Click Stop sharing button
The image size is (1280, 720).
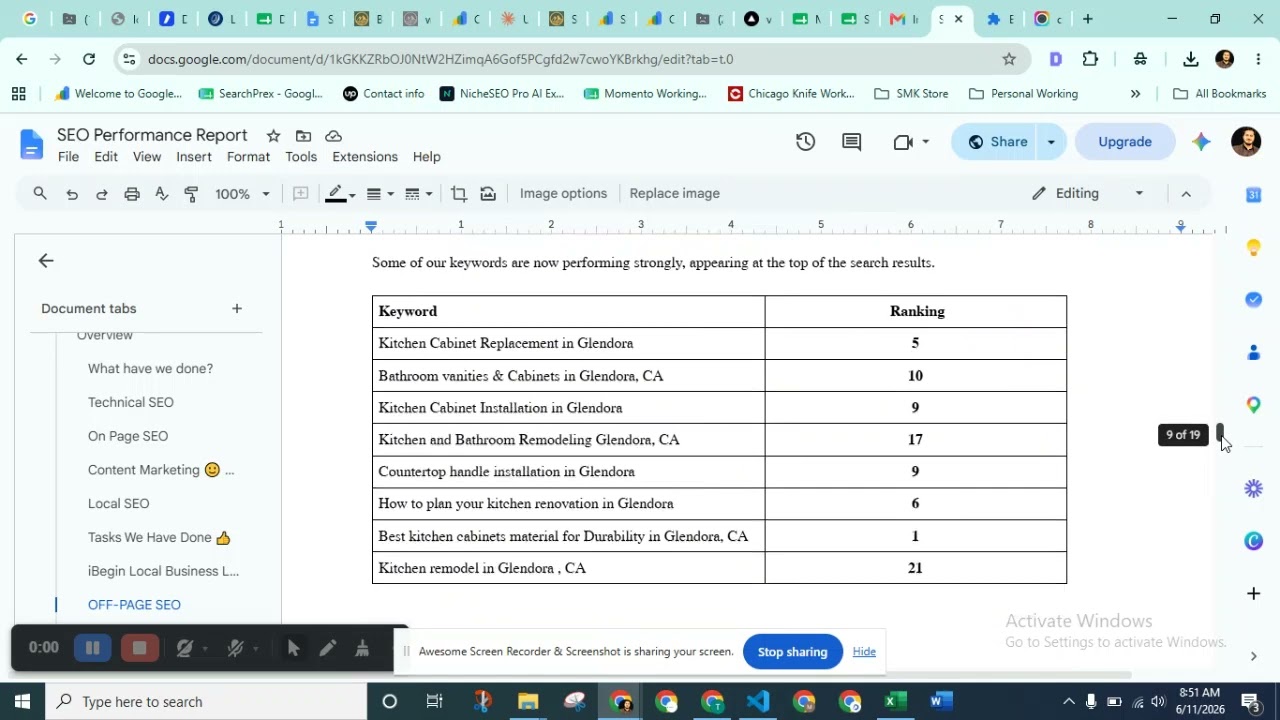tap(792, 652)
